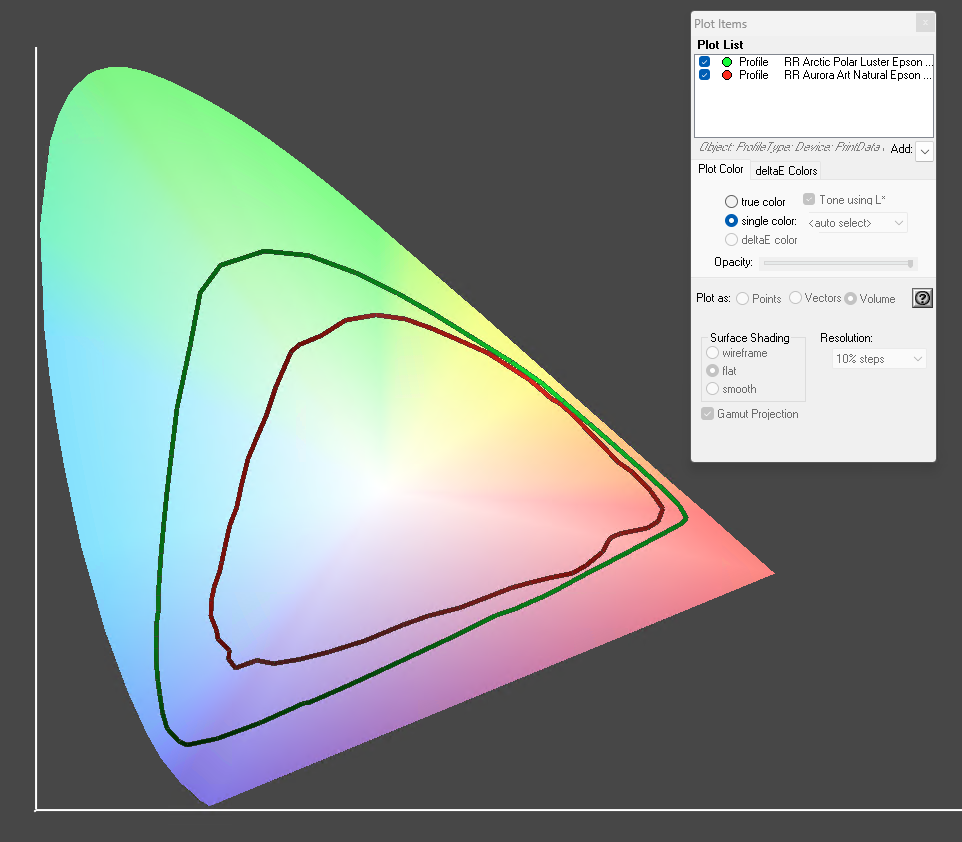The image size is (962, 842).
Task: Select the true color radio button
Action: (732, 202)
